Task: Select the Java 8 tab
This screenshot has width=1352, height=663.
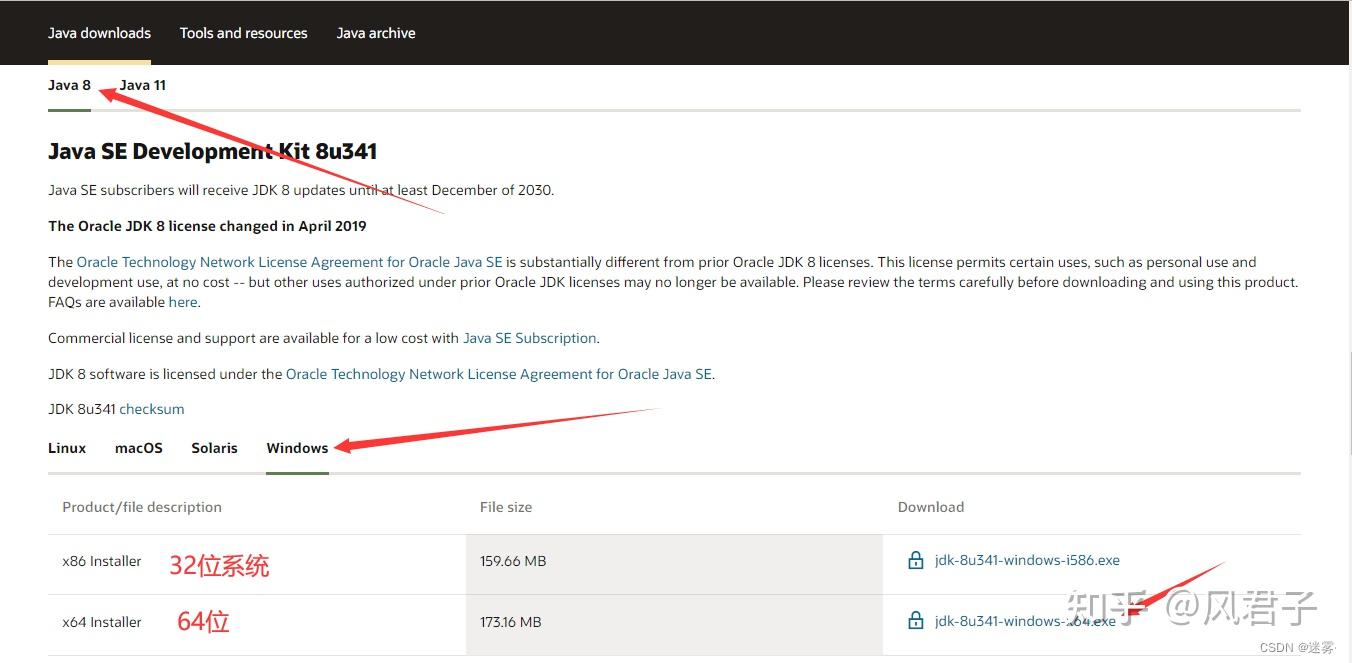Action: tap(69, 85)
